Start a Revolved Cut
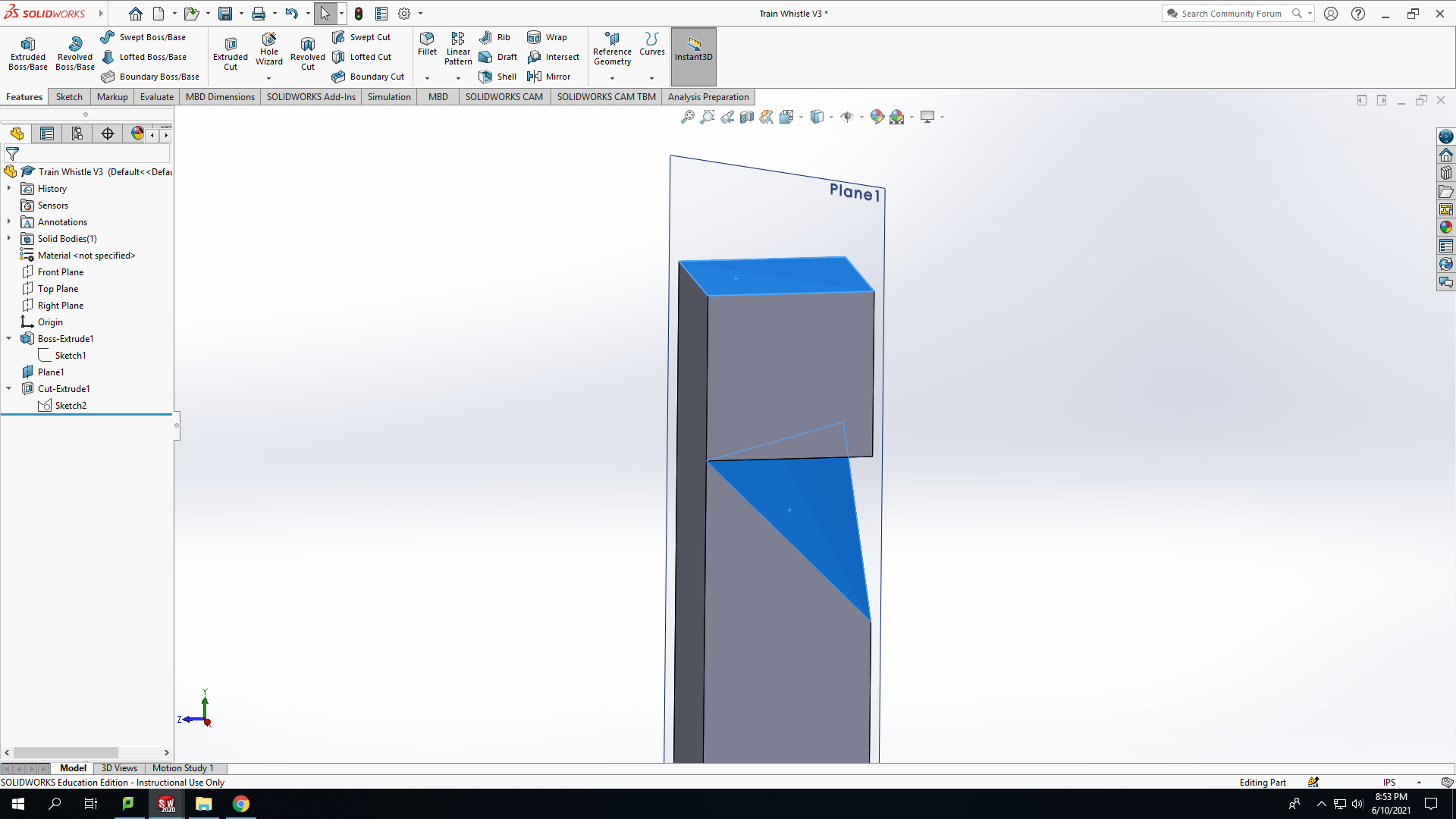This screenshot has width=1456, height=819. (308, 53)
